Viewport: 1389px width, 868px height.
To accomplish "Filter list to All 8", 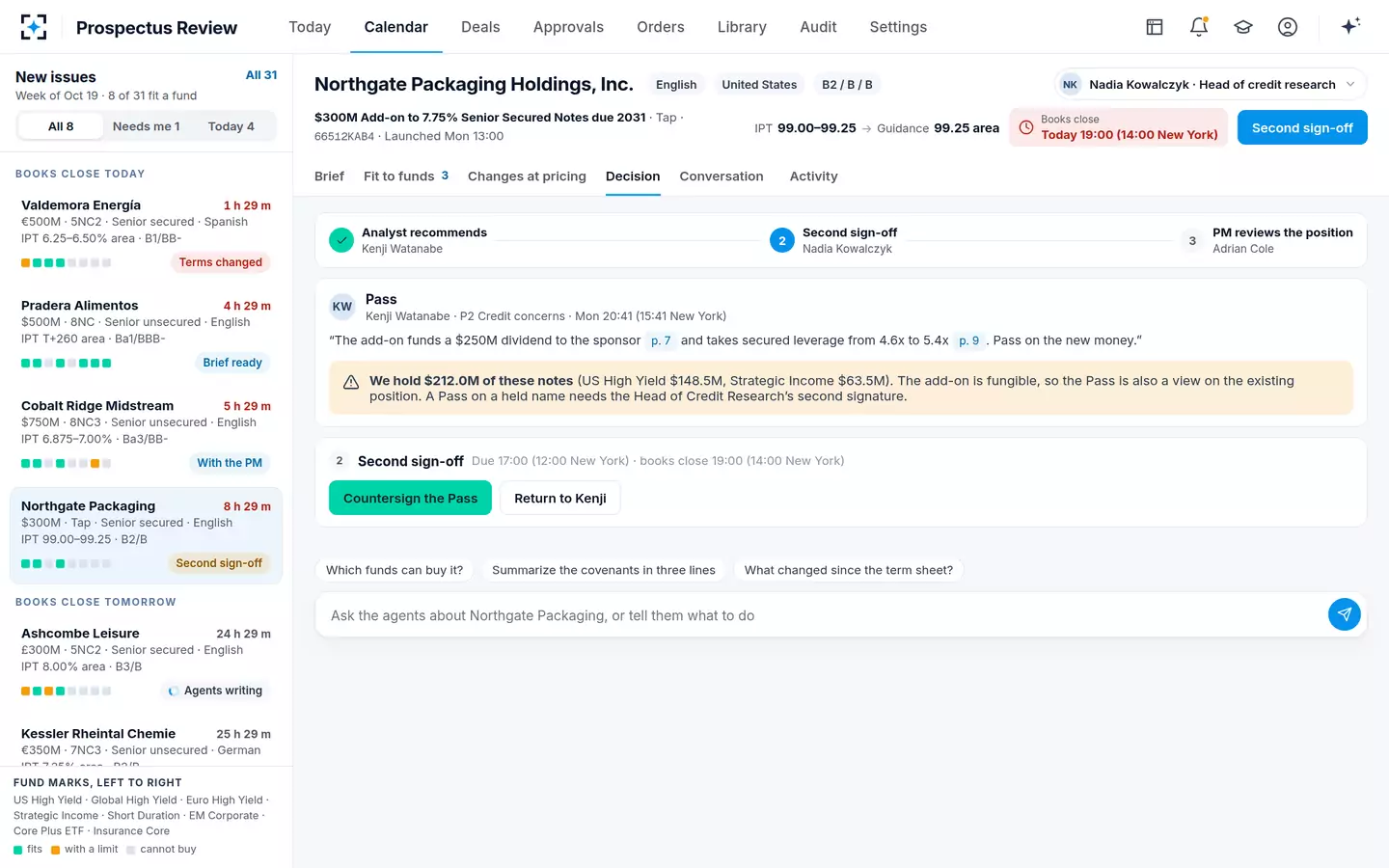I will pyautogui.click(x=61, y=126).
